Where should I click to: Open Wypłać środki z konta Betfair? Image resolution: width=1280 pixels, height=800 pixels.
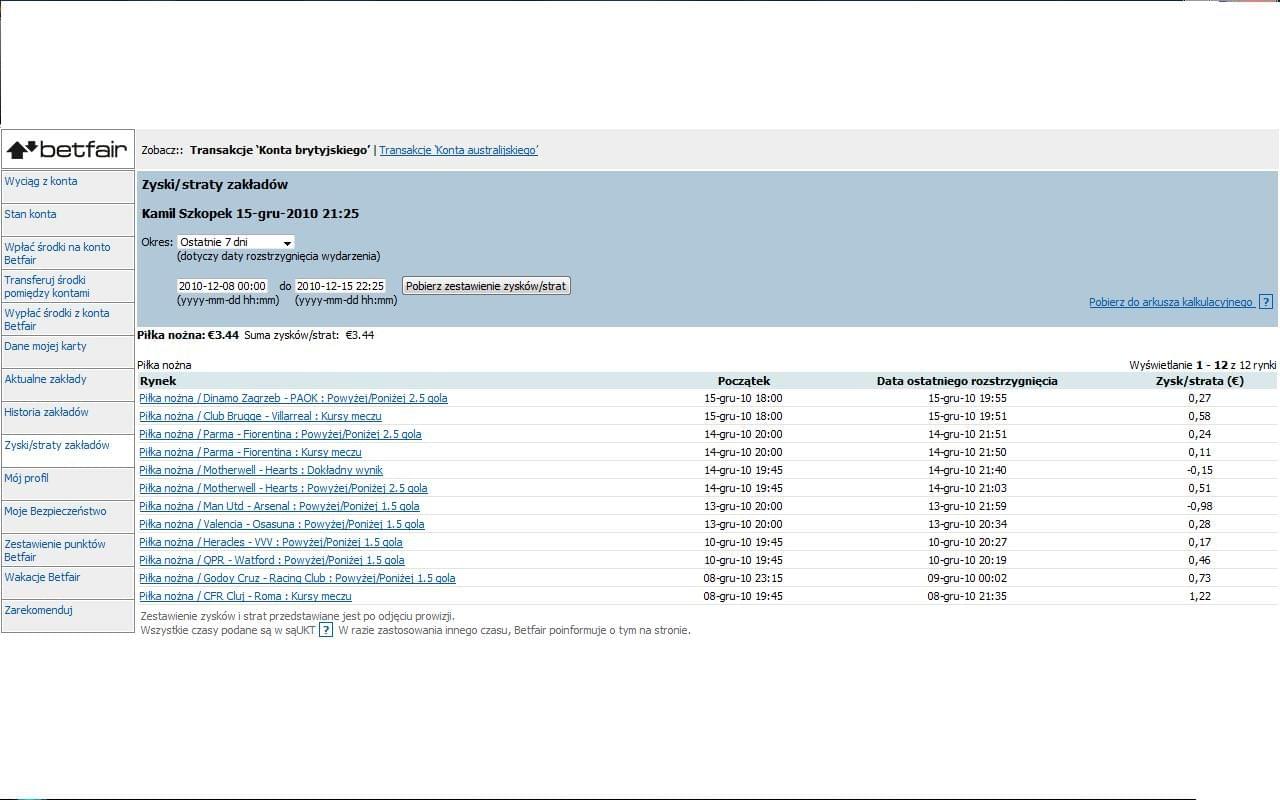pyautogui.click(x=57, y=319)
